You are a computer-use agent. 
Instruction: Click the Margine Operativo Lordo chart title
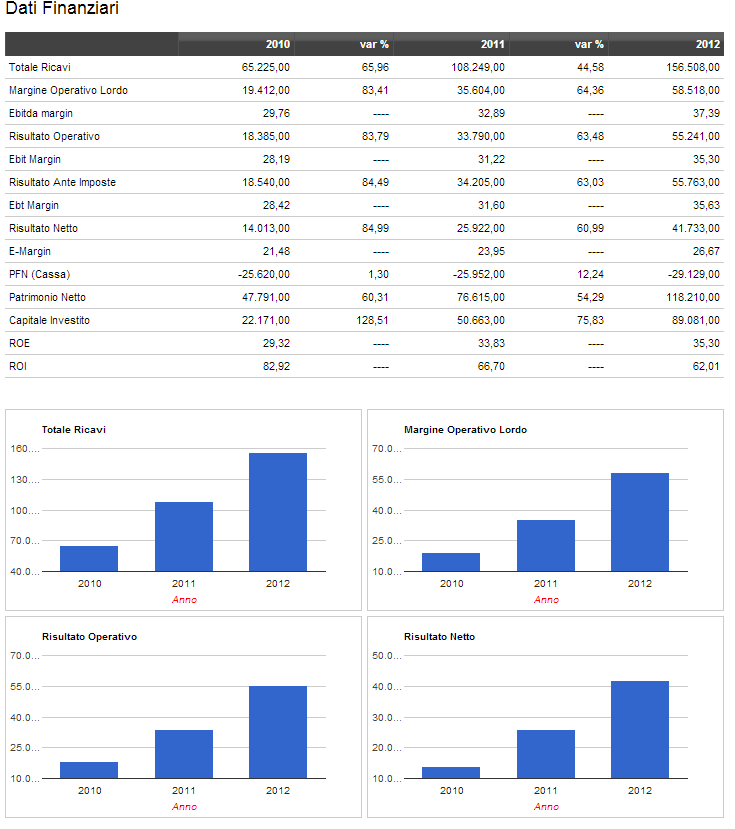465,430
